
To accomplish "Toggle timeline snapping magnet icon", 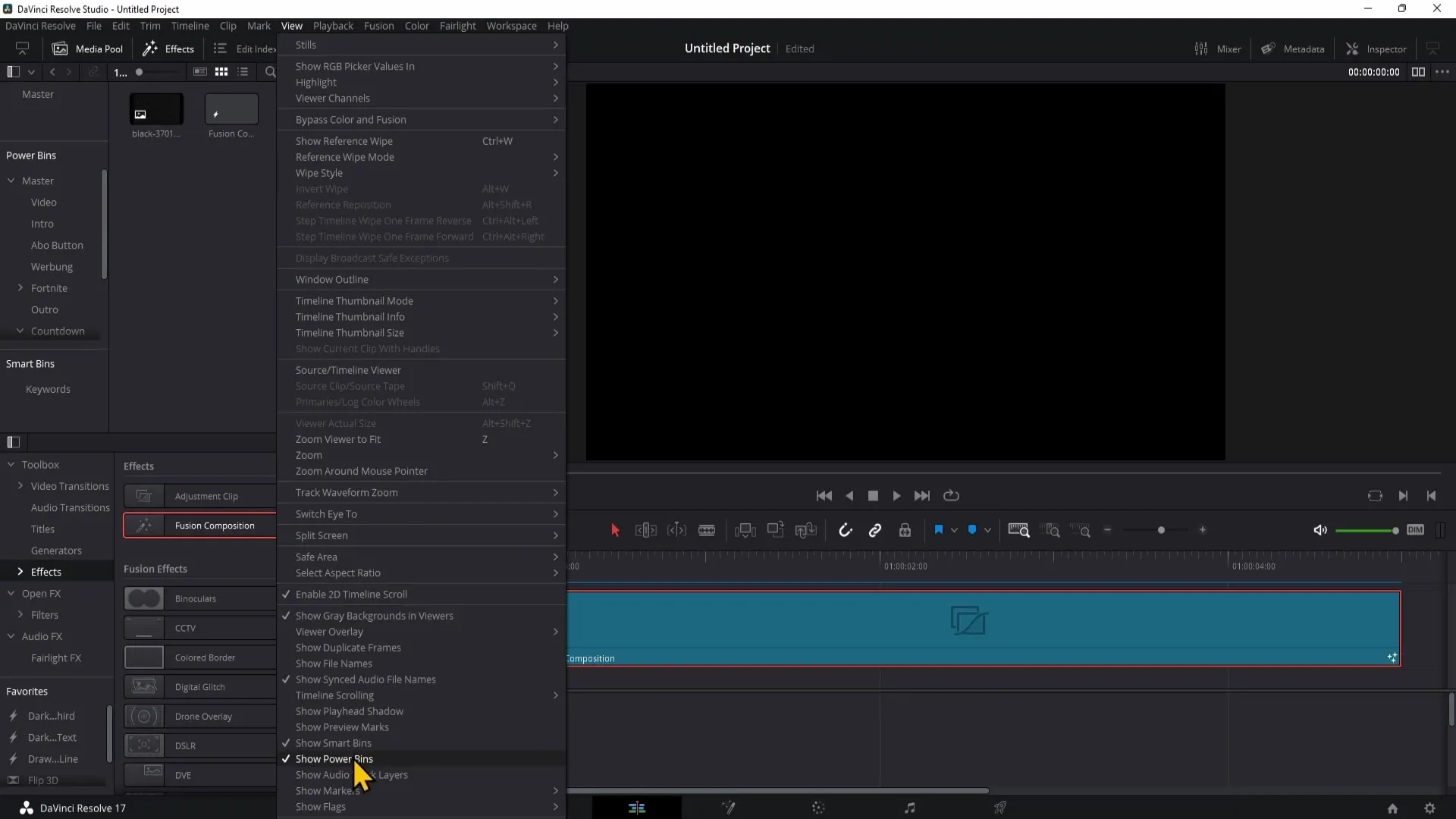I will click(x=845, y=530).
